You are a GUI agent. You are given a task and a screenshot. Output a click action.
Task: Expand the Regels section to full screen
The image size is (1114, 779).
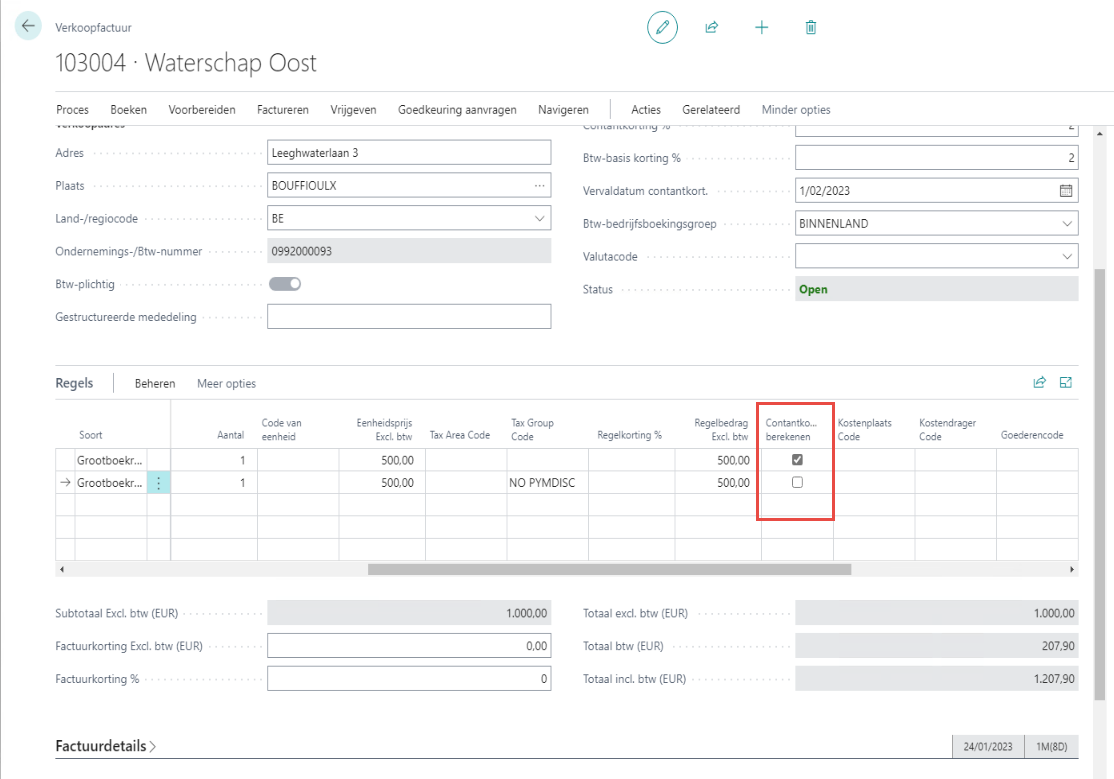pos(1066,382)
